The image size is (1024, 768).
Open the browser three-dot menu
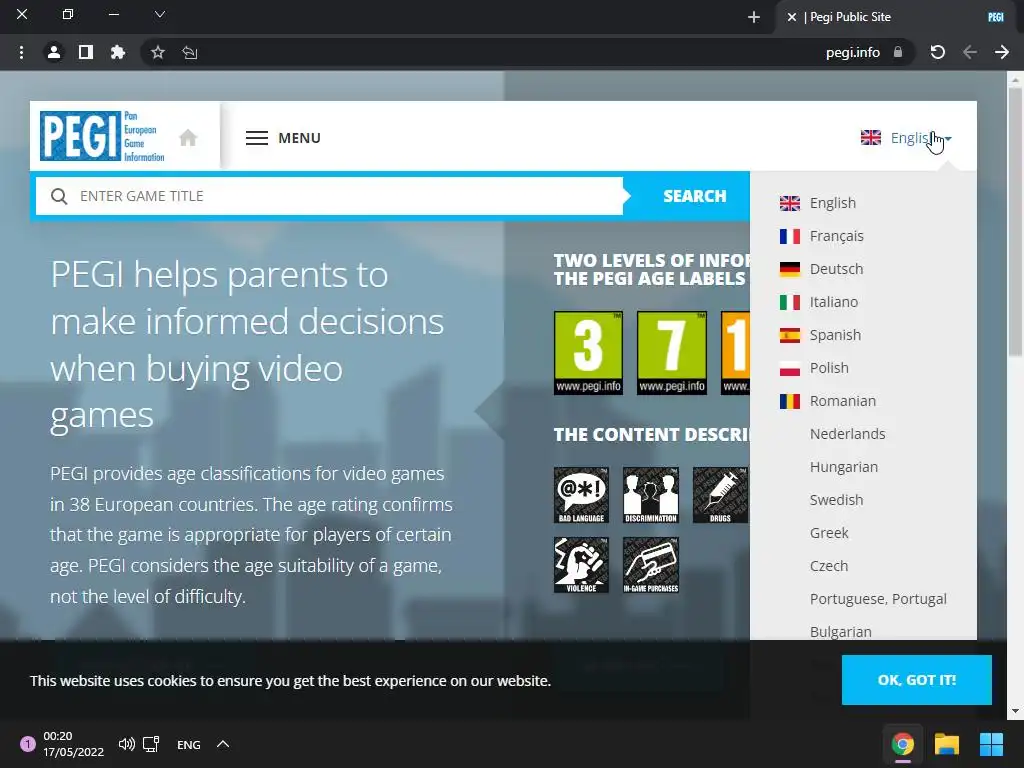22,52
